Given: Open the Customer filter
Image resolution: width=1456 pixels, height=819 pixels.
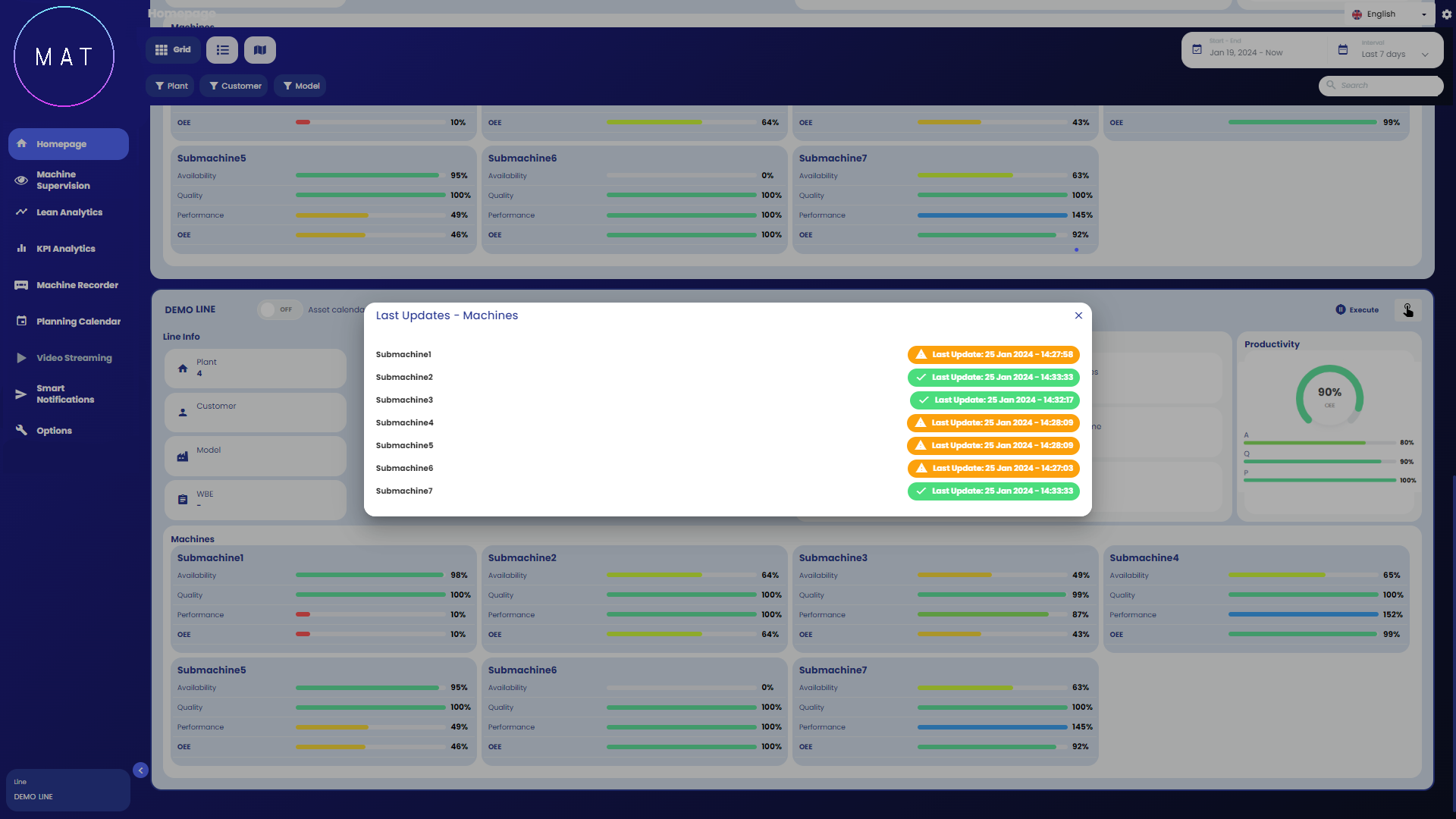Looking at the screenshot, I should [x=234, y=86].
